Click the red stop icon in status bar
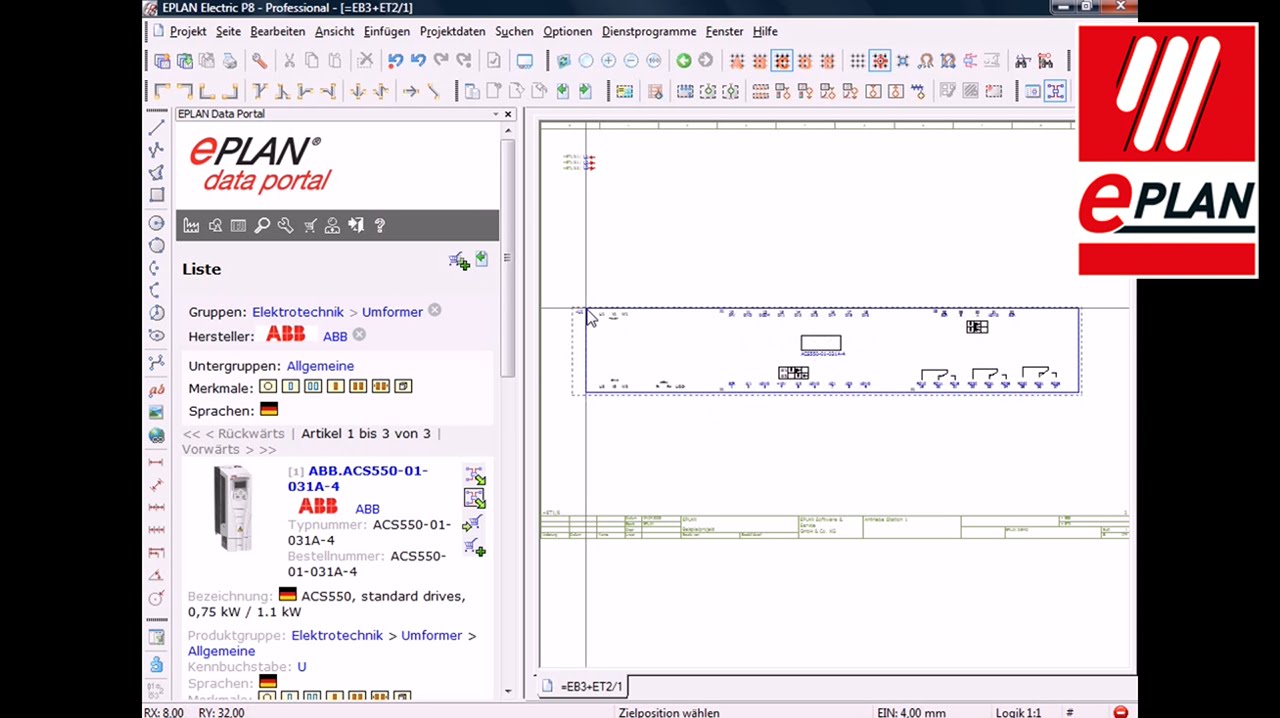This screenshot has height=718, width=1280. (1120, 712)
